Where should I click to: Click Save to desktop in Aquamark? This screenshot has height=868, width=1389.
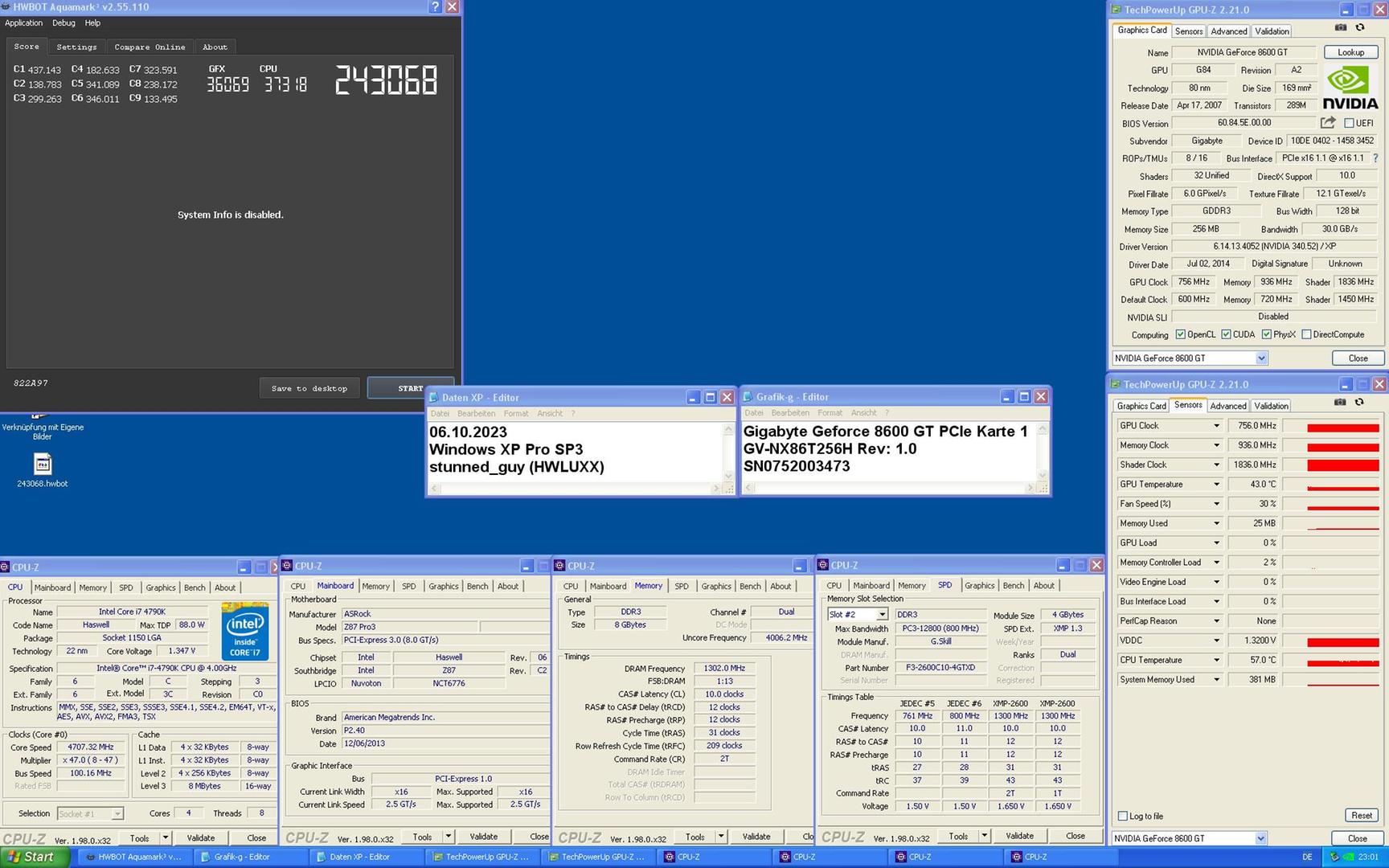click(309, 388)
